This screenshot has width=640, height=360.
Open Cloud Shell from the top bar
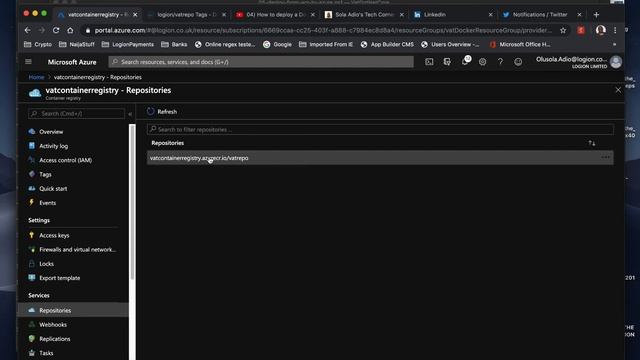click(429, 62)
